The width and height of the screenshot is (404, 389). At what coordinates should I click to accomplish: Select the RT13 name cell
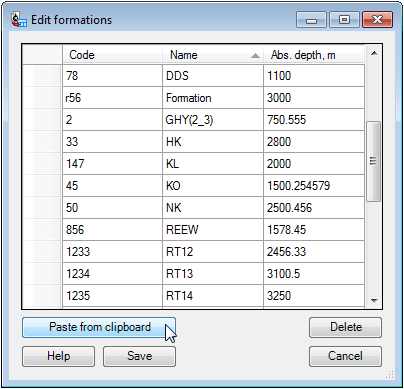pyautogui.click(x=213, y=274)
